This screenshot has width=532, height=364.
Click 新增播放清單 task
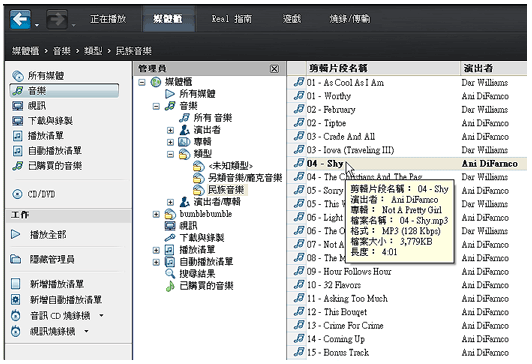click(x=57, y=284)
